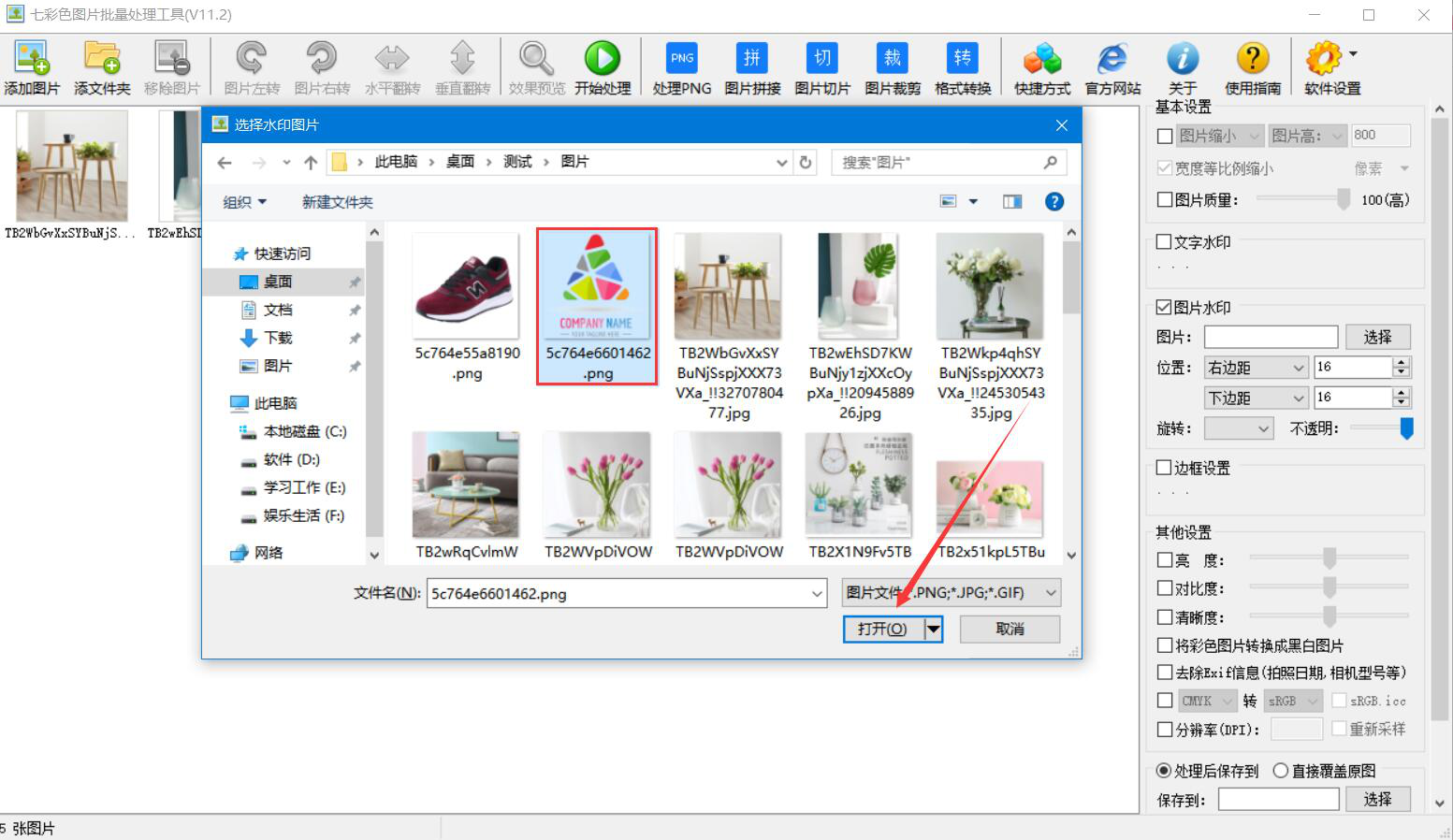Image resolution: width=1453 pixels, height=840 pixels.
Task: Enable the 文字水印 text watermark checkbox
Action: (1165, 242)
